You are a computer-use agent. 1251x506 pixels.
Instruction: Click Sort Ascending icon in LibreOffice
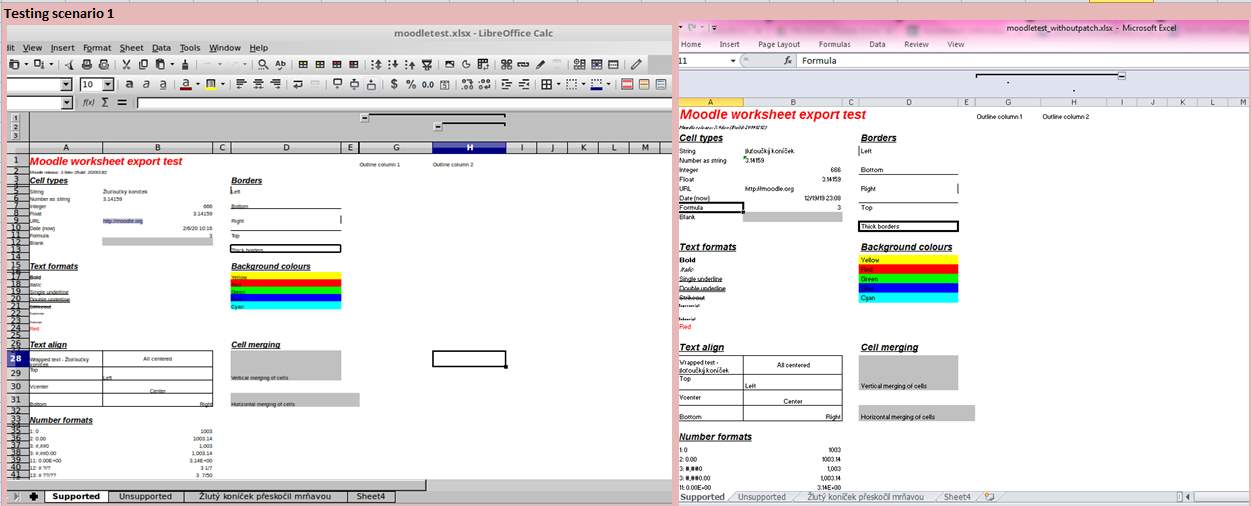click(393, 64)
